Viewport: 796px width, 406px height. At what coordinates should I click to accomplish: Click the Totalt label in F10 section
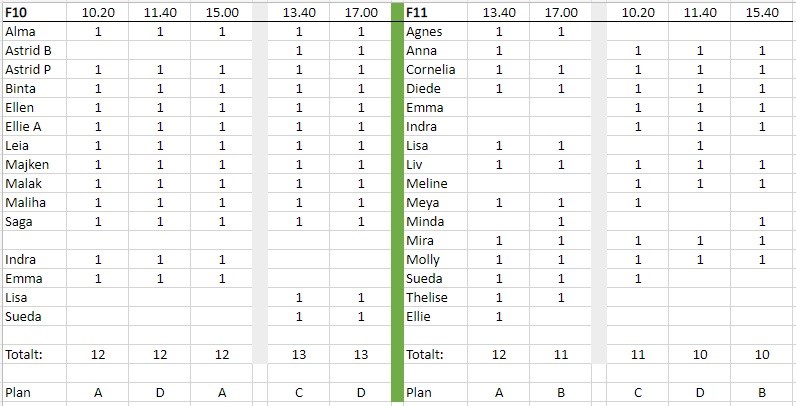[25, 355]
